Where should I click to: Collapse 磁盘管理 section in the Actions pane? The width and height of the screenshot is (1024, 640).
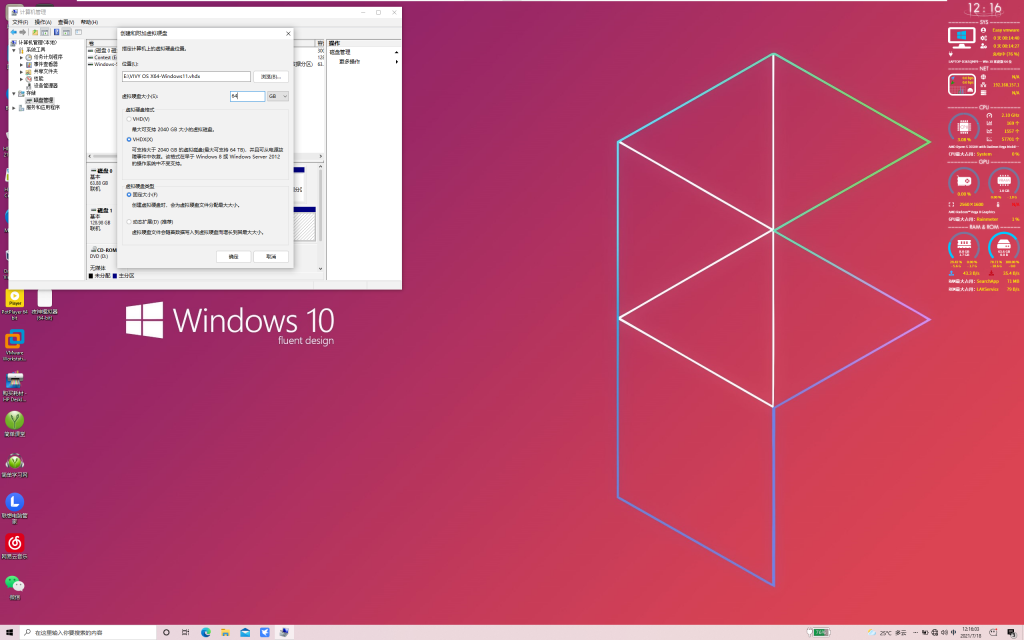pyautogui.click(x=396, y=52)
